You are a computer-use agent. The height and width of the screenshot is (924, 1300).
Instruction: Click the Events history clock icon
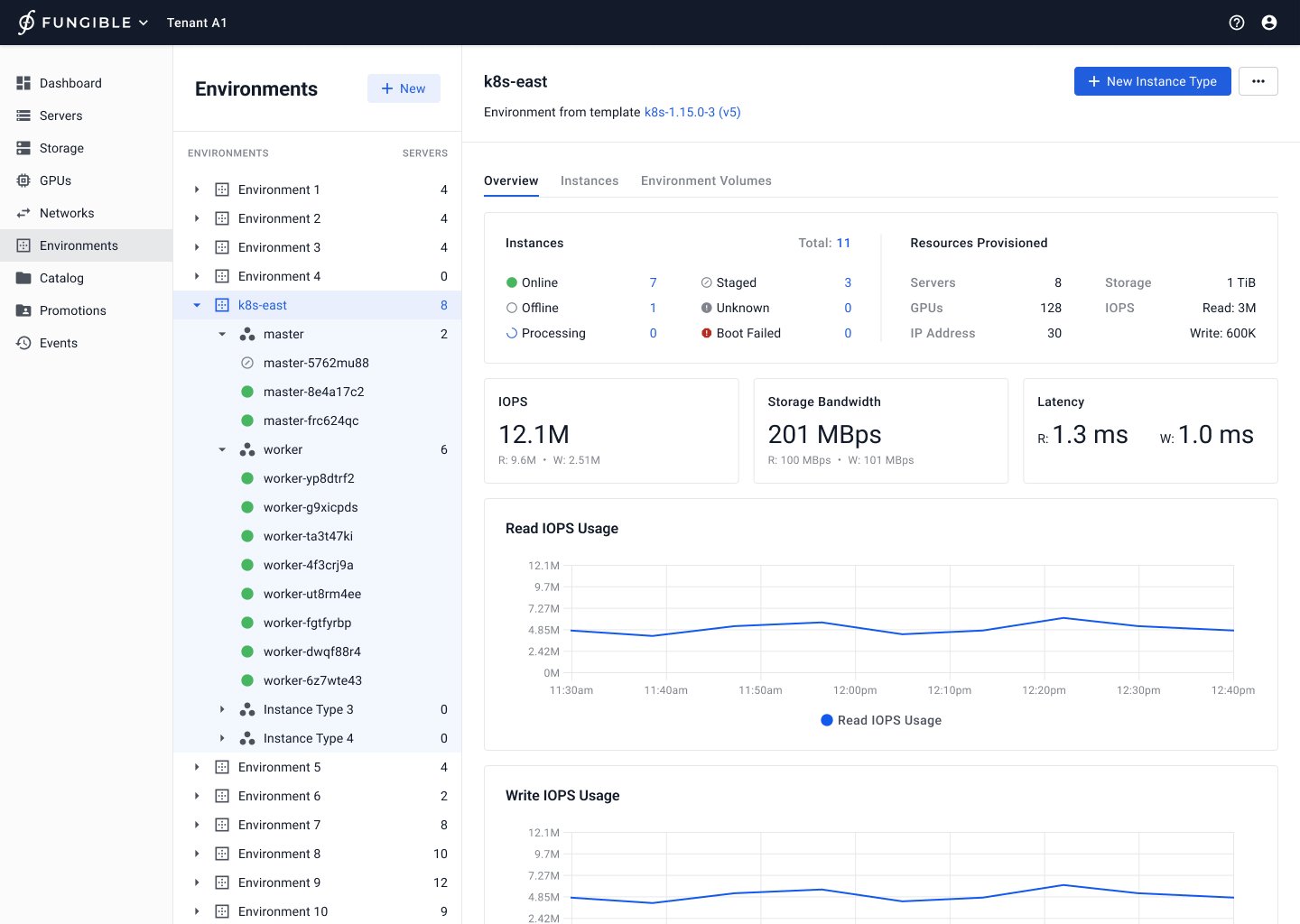pos(23,343)
